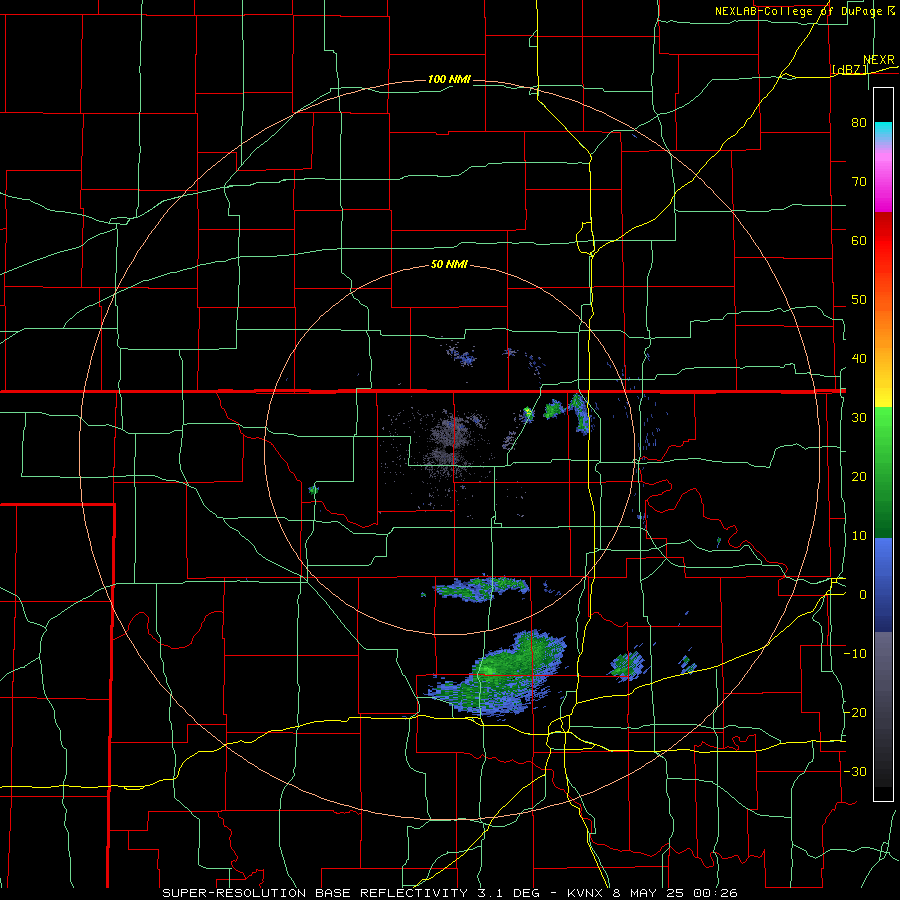Click the 20 value on the dBZ scale
The height and width of the screenshot is (900, 900).
point(859,477)
